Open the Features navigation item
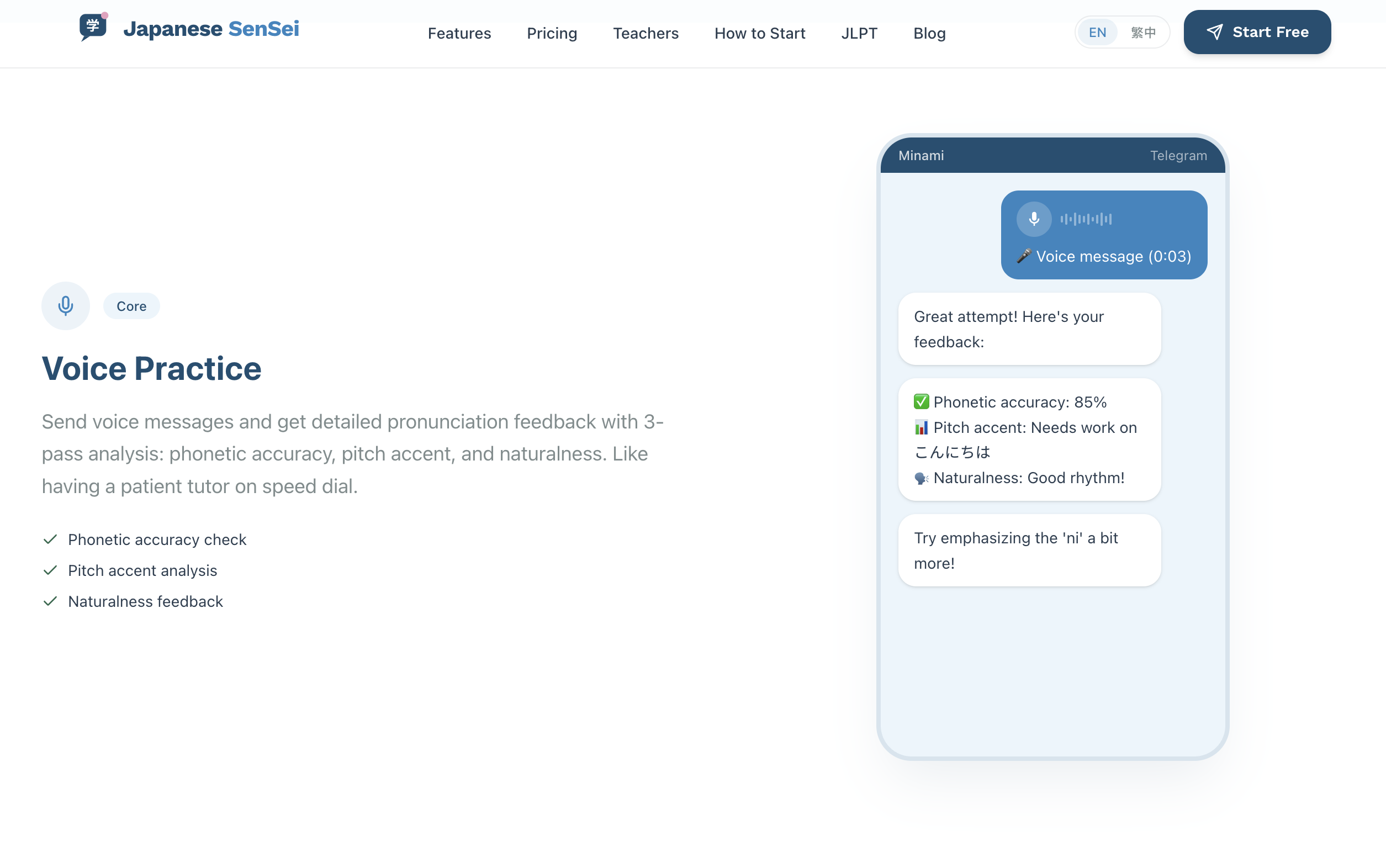1386x868 pixels. tap(459, 33)
